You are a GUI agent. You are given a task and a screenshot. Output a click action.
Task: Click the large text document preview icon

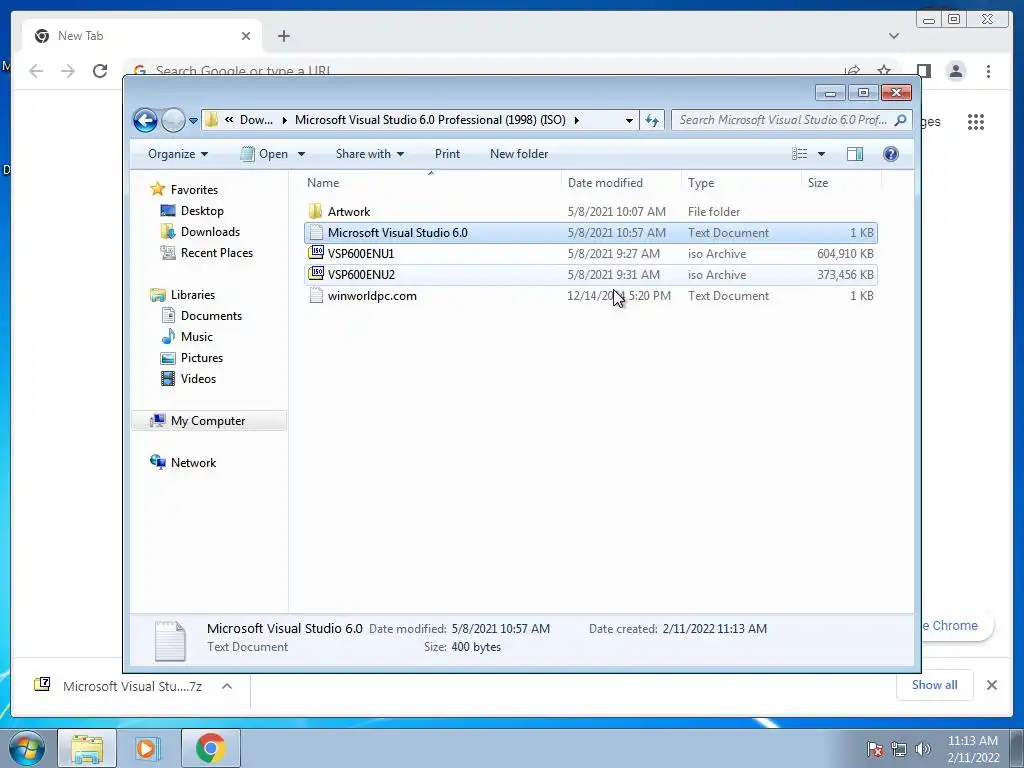pos(170,641)
